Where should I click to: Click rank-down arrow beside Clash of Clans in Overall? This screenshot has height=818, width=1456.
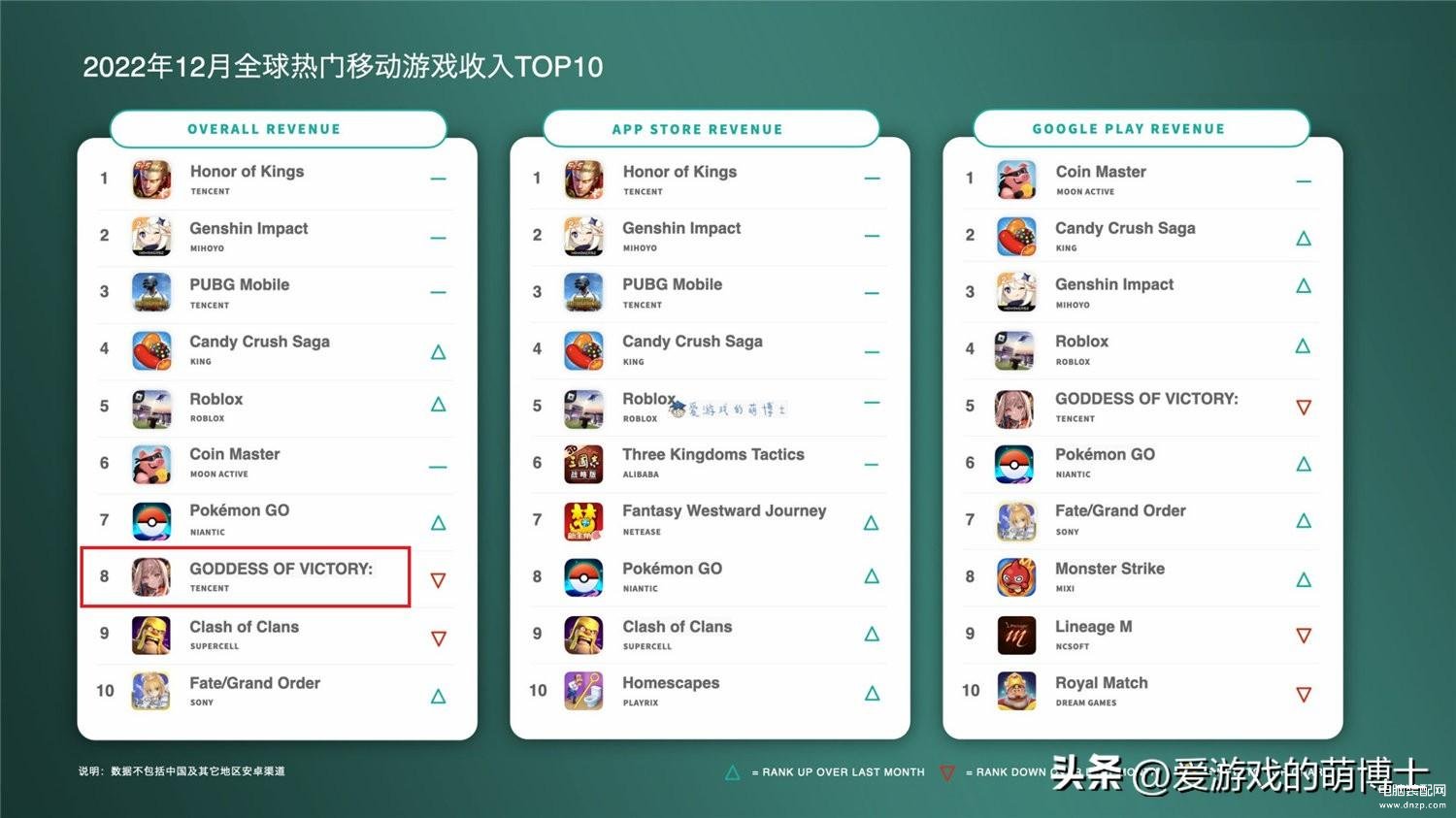pos(439,638)
